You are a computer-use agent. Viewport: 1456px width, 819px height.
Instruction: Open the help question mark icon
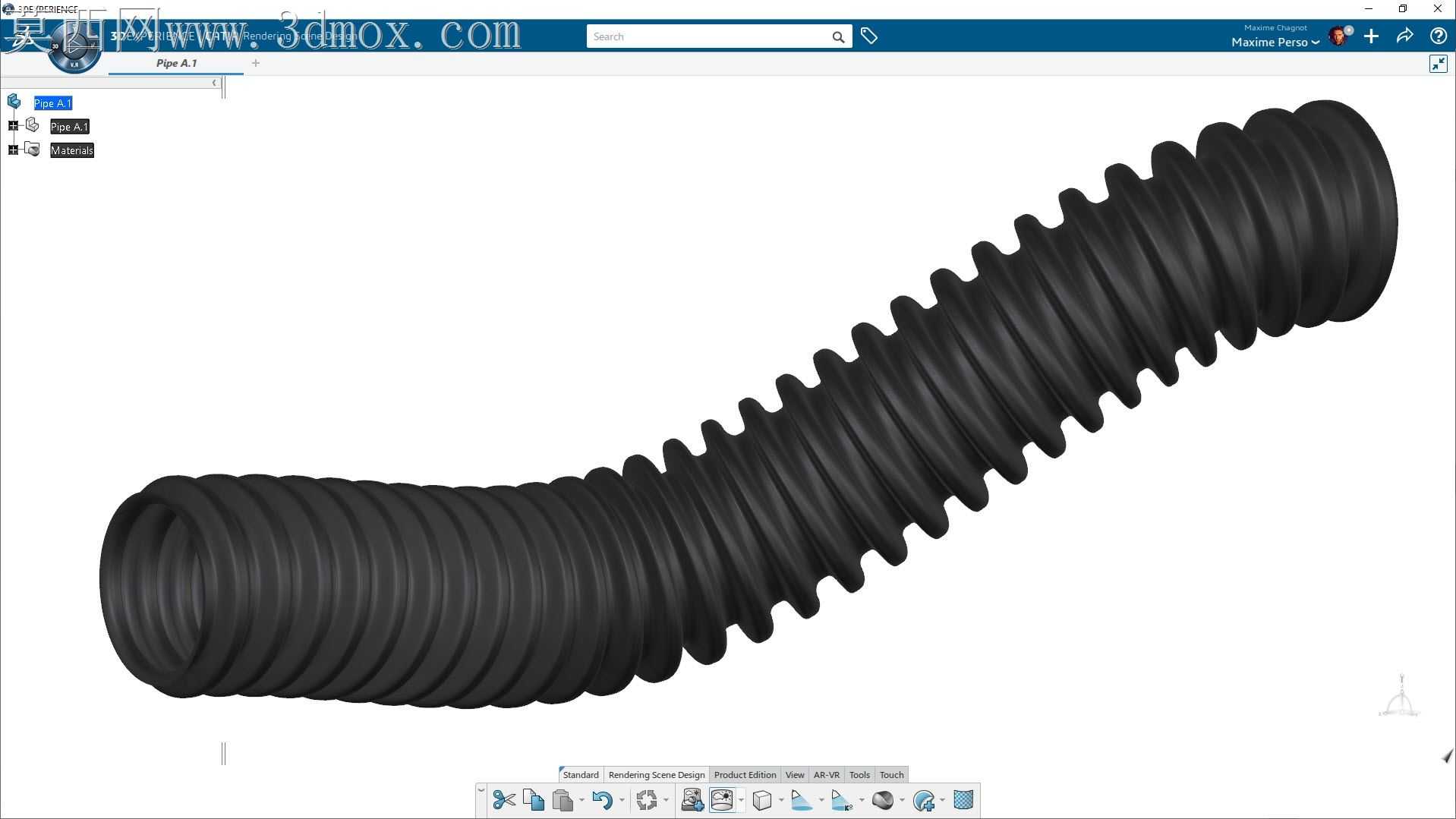1438,36
